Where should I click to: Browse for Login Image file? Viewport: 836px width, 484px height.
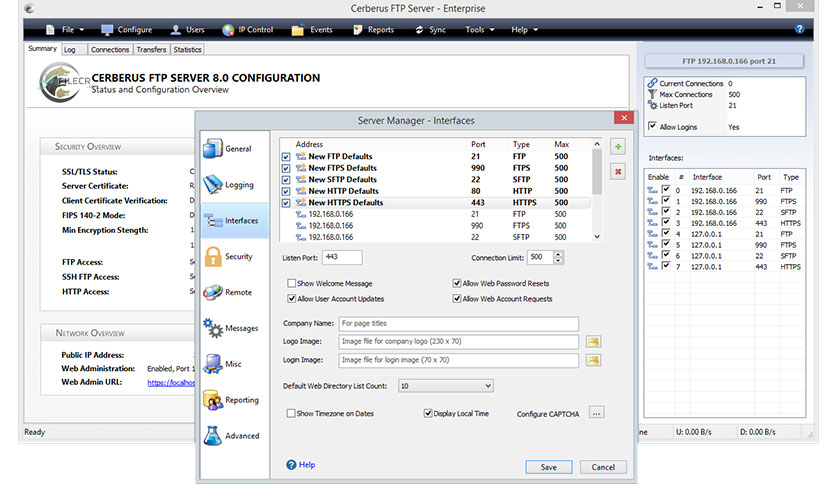[593, 360]
